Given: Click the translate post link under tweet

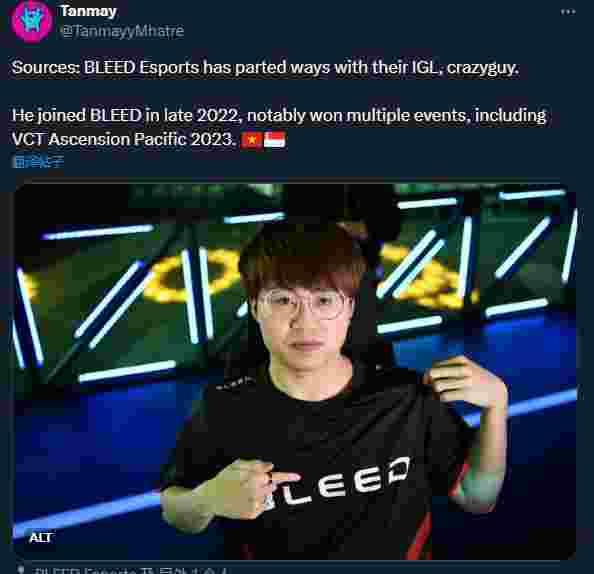Looking at the screenshot, I should pyautogui.click(x=38, y=161).
